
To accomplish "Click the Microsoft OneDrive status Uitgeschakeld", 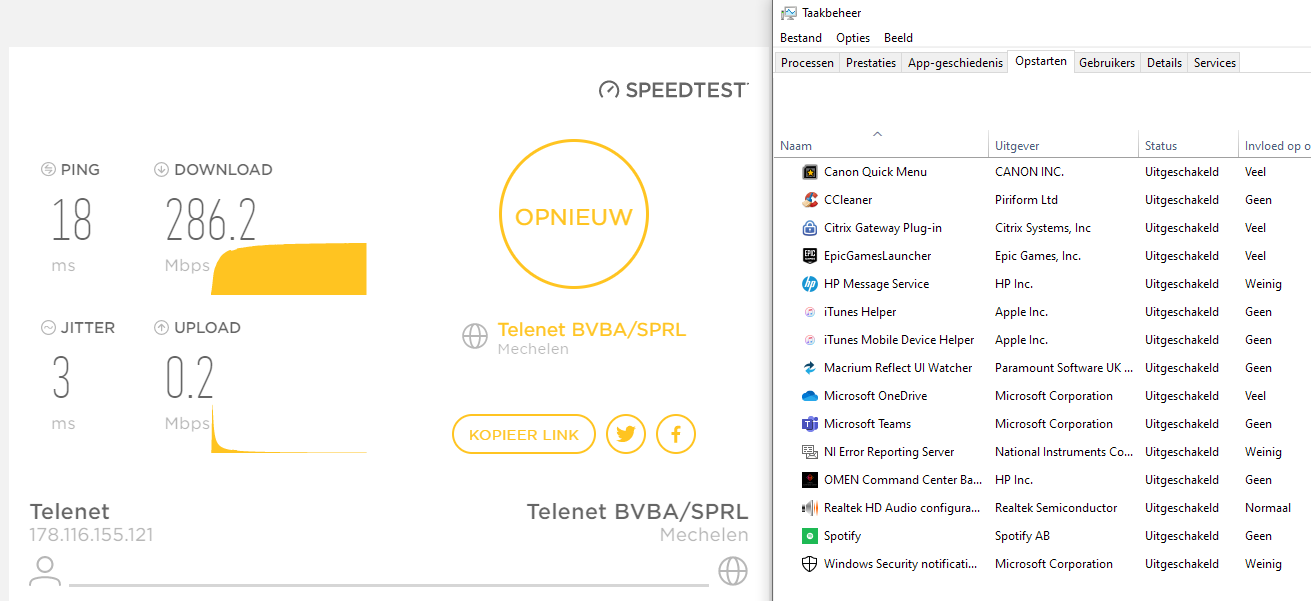I will tap(1182, 396).
